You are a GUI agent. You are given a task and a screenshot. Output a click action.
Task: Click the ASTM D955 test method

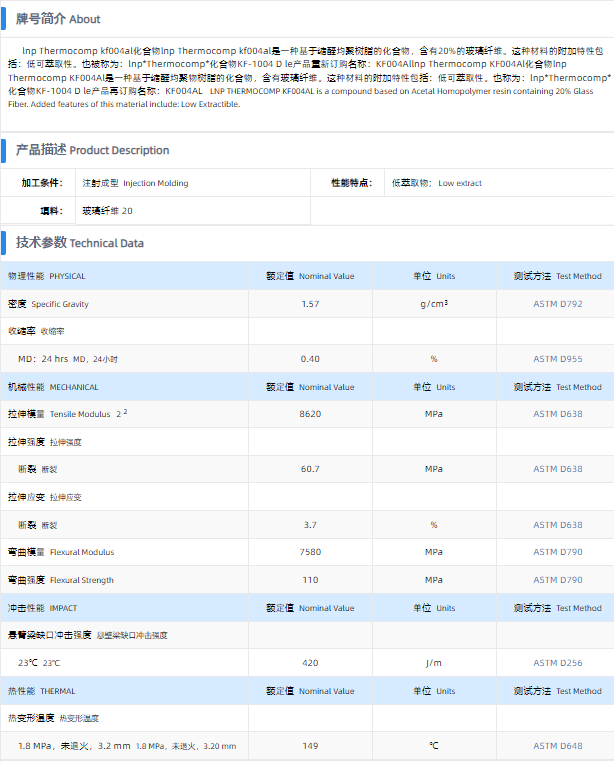pos(557,358)
